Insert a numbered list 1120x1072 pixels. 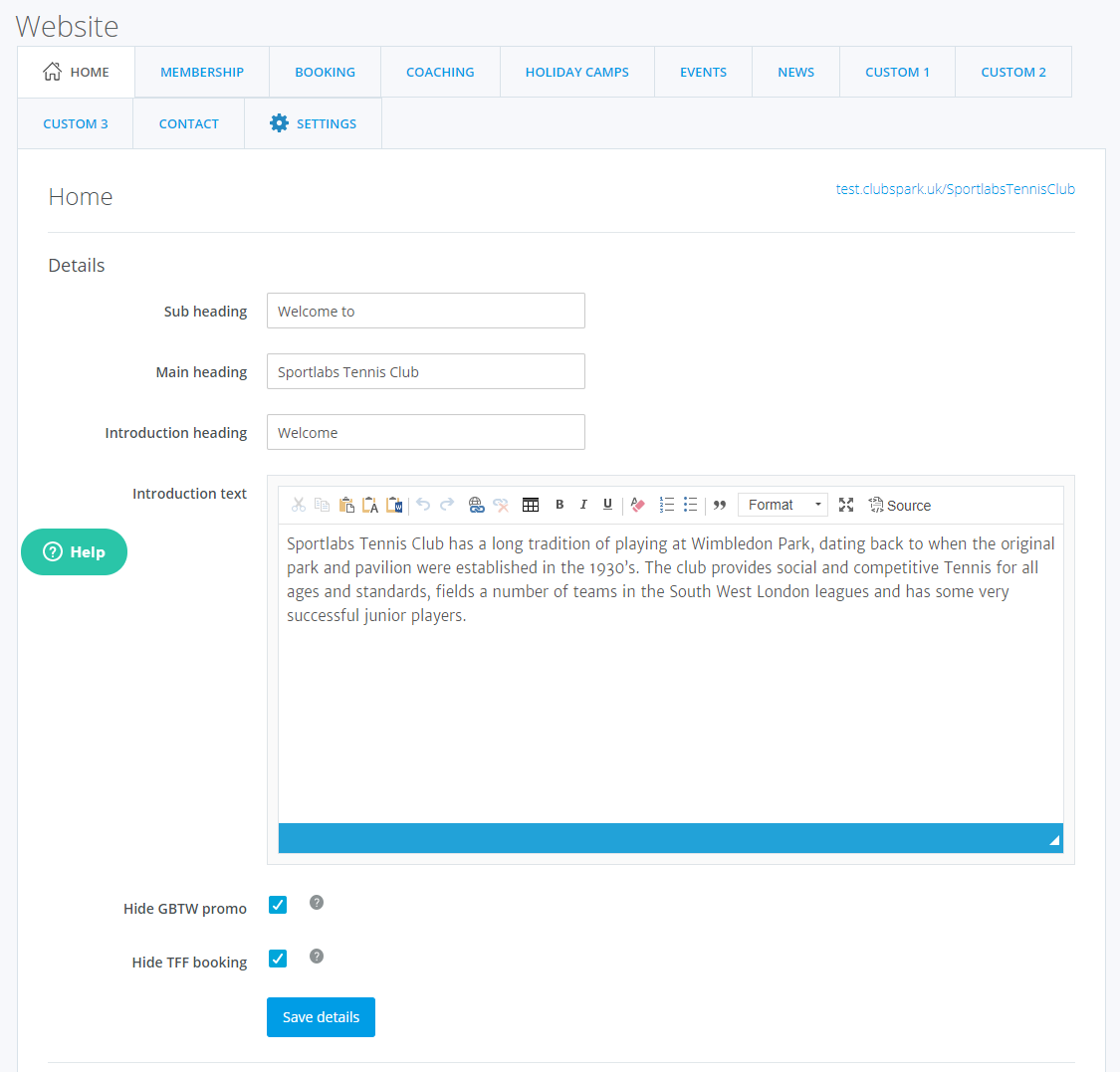(x=667, y=505)
